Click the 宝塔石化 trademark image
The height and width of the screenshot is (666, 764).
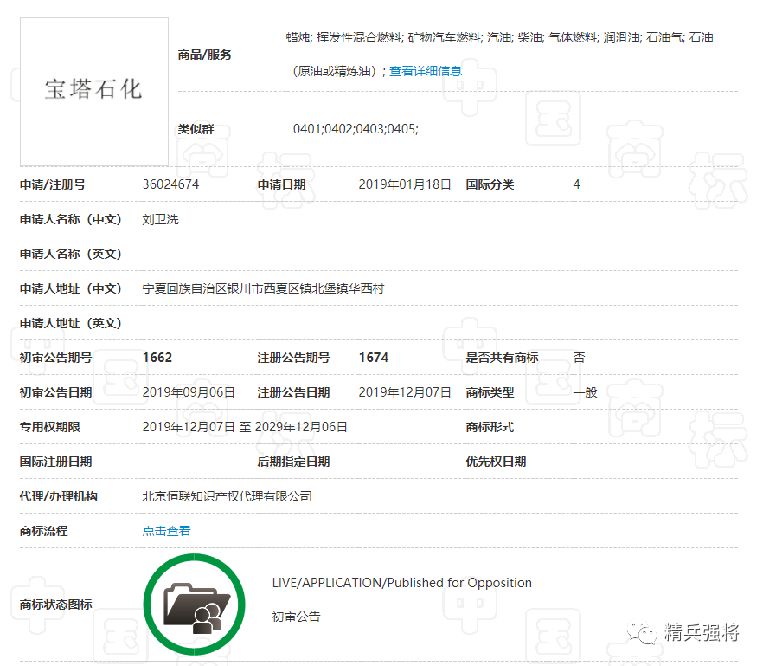tap(94, 92)
